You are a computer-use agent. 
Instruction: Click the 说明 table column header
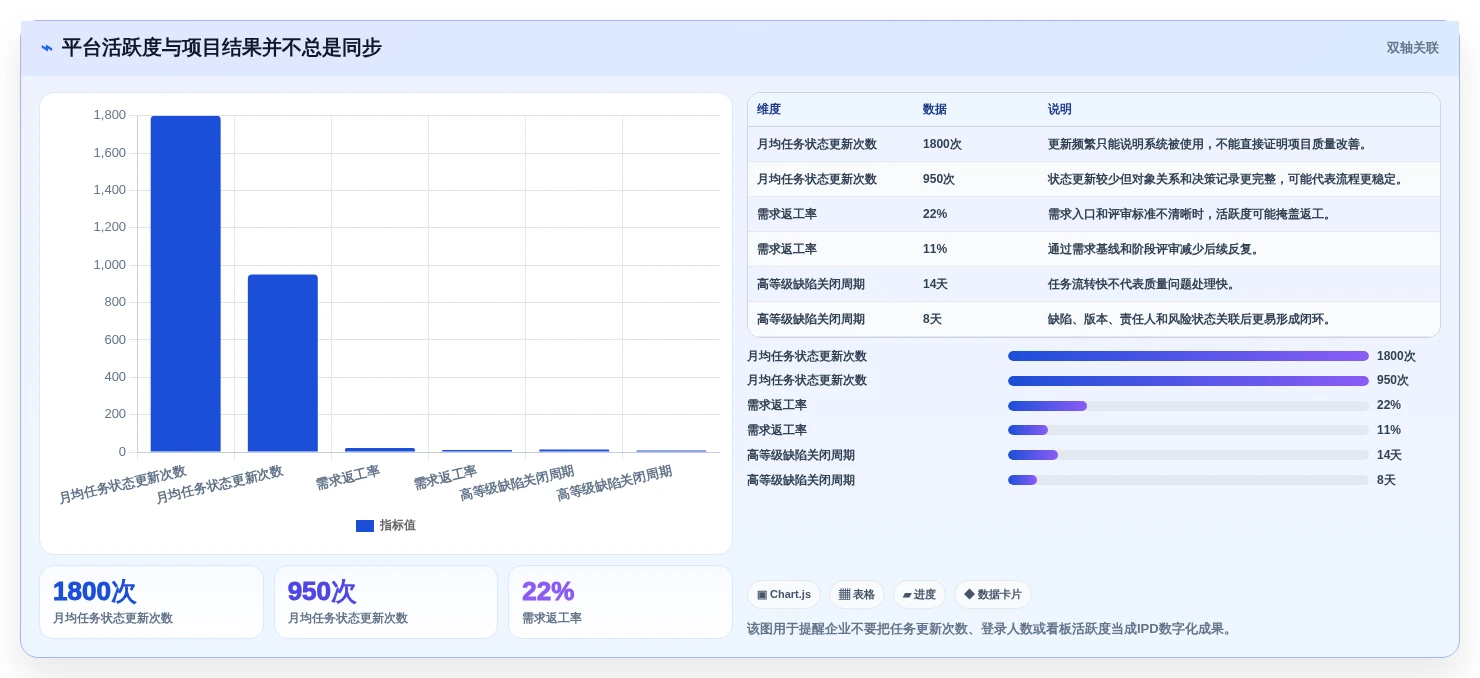(1060, 109)
